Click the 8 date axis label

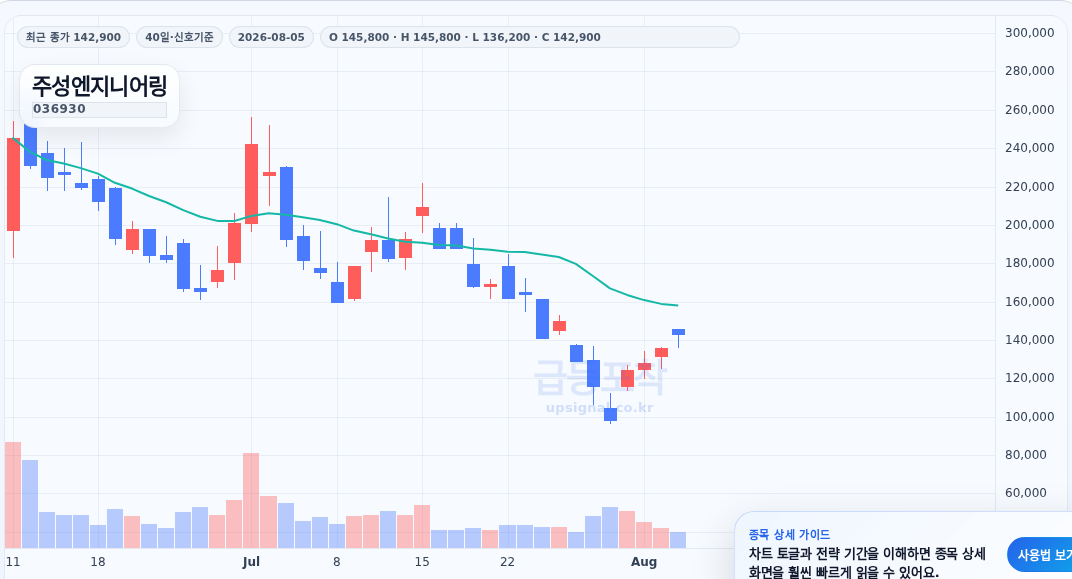[x=336, y=562]
